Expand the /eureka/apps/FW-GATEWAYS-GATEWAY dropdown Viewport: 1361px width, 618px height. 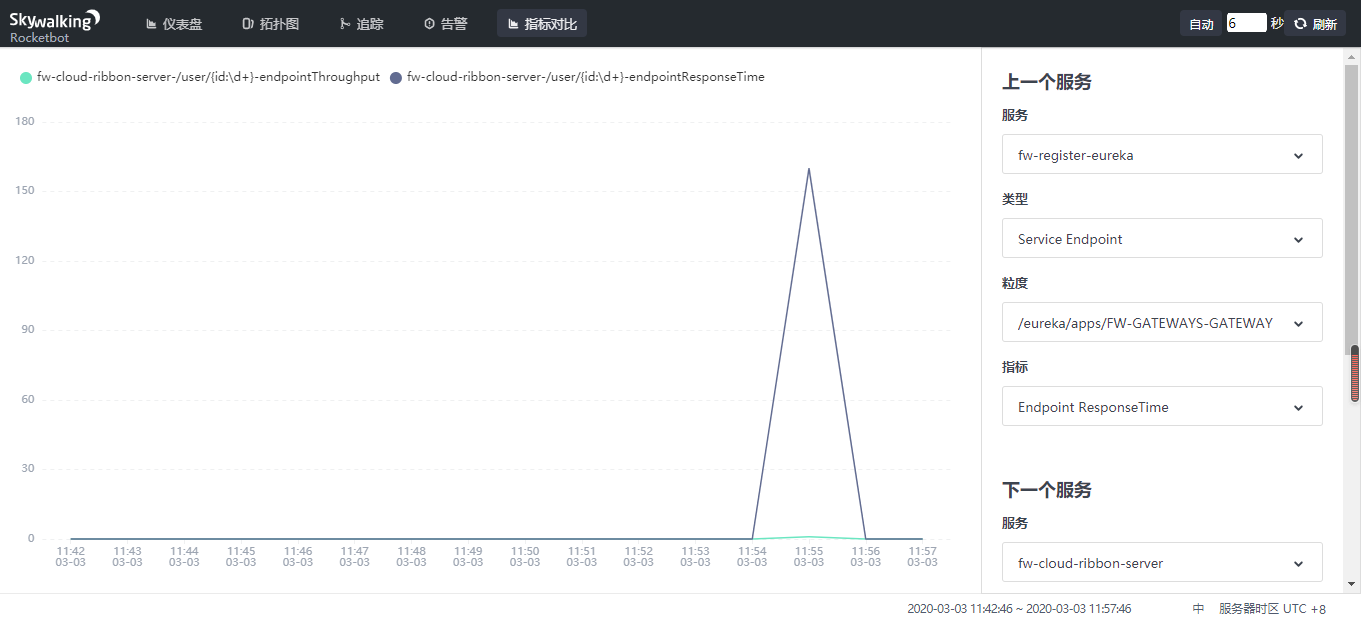tap(1161, 323)
